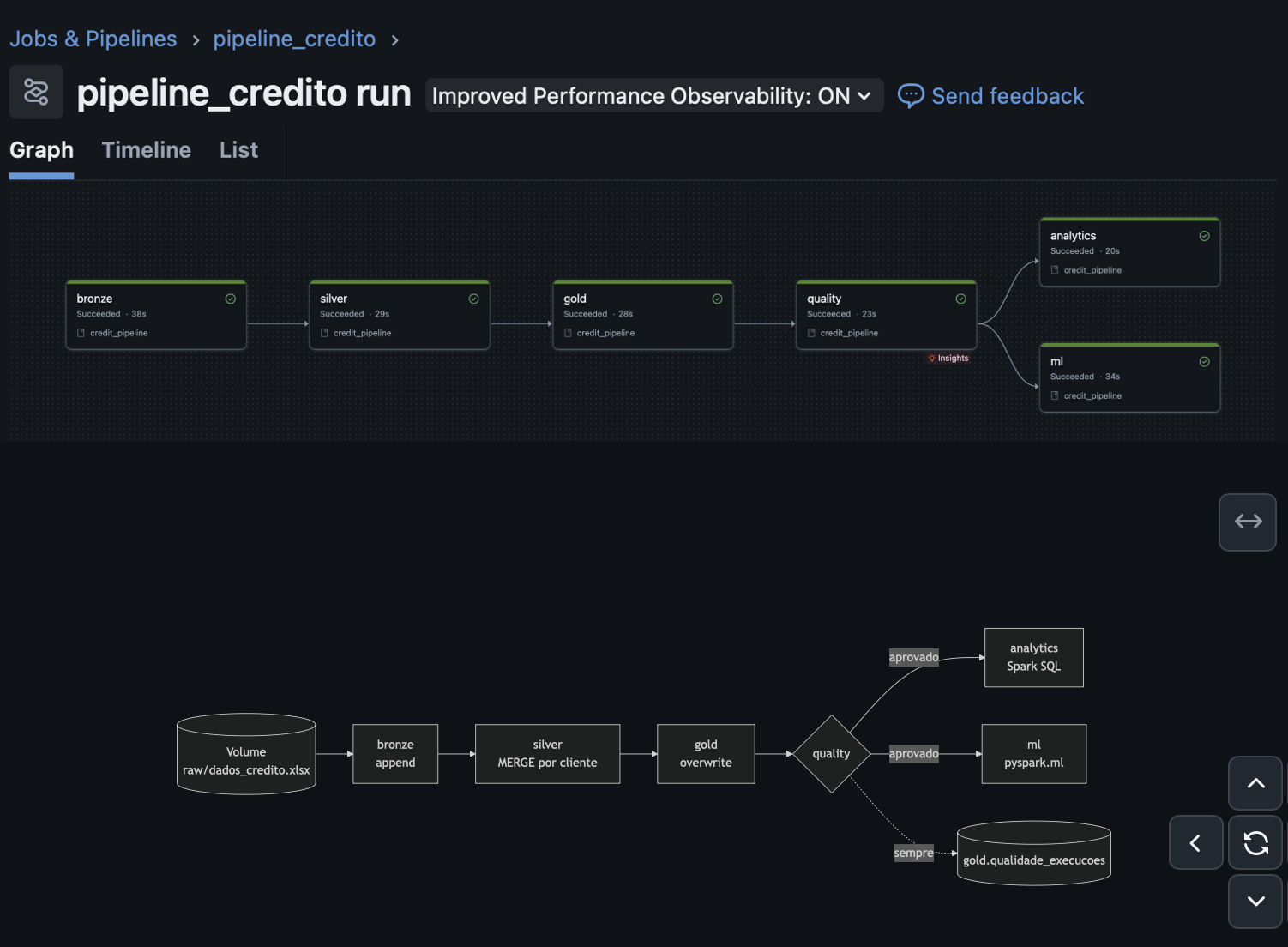Click the ml pyspark.ml diagram box
1288x947 pixels.
[1034, 754]
